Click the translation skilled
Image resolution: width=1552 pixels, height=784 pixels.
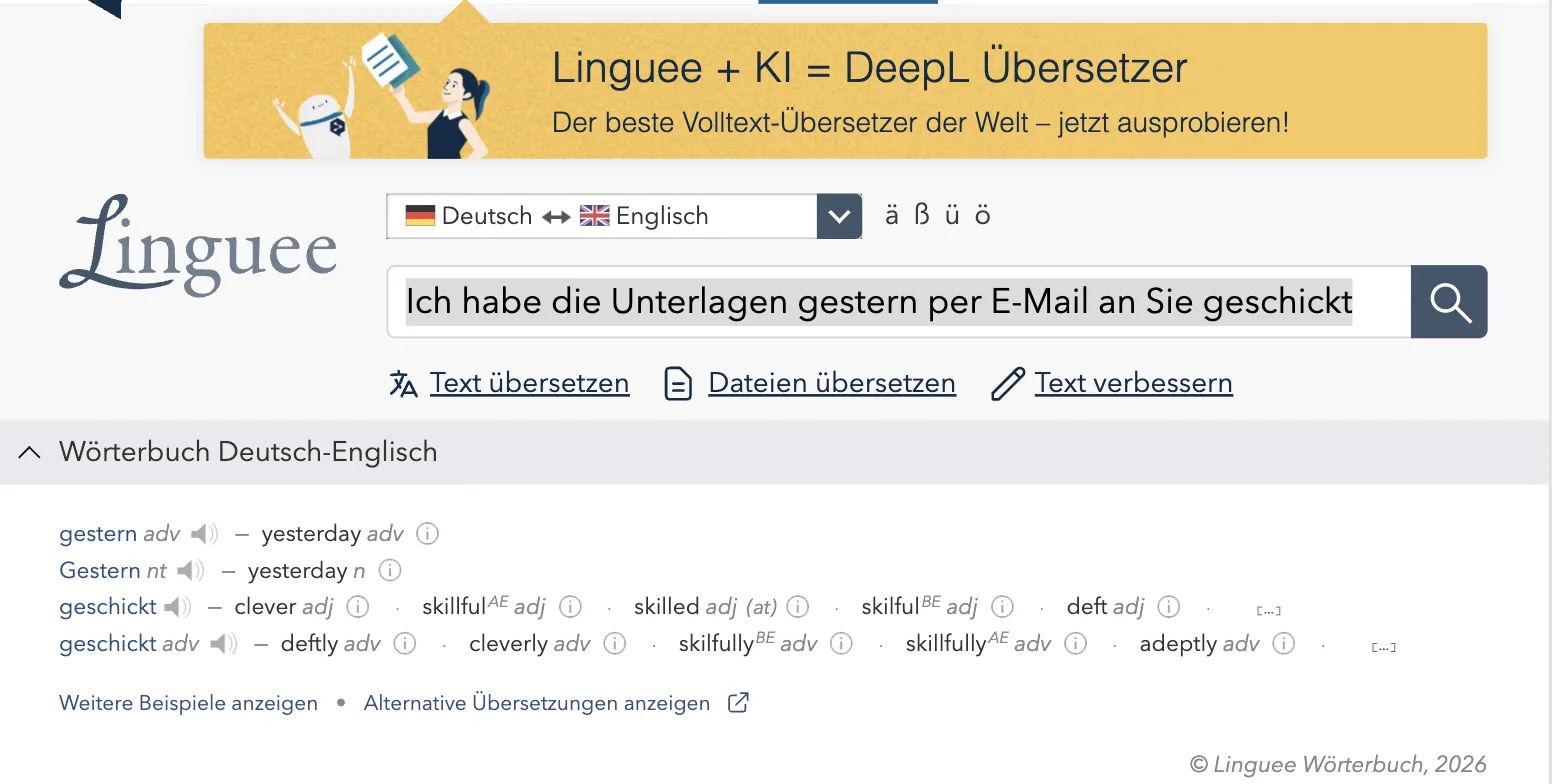[x=666, y=607]
